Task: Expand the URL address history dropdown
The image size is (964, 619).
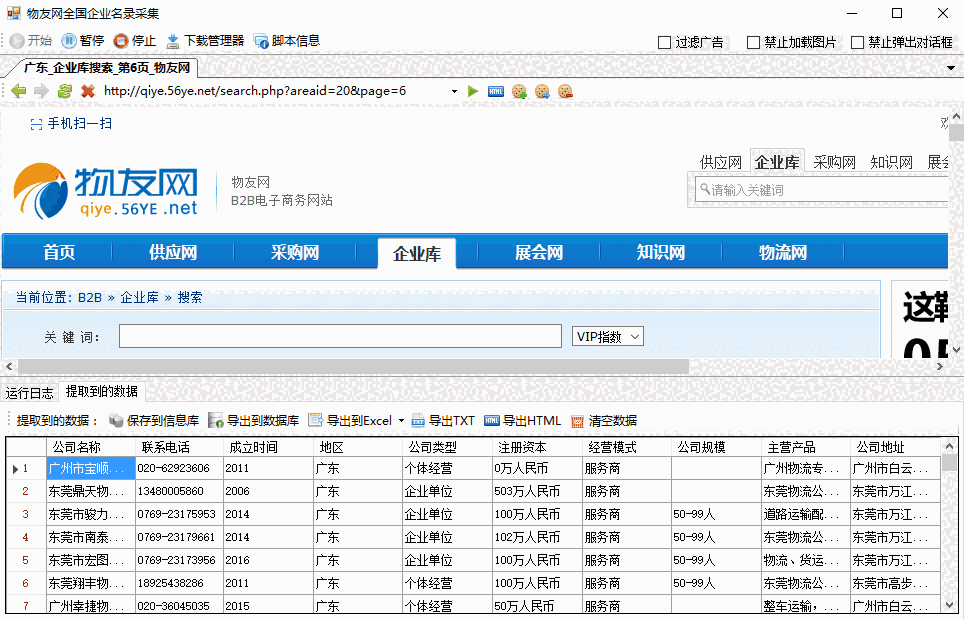Action: click(x=454, y=91)
